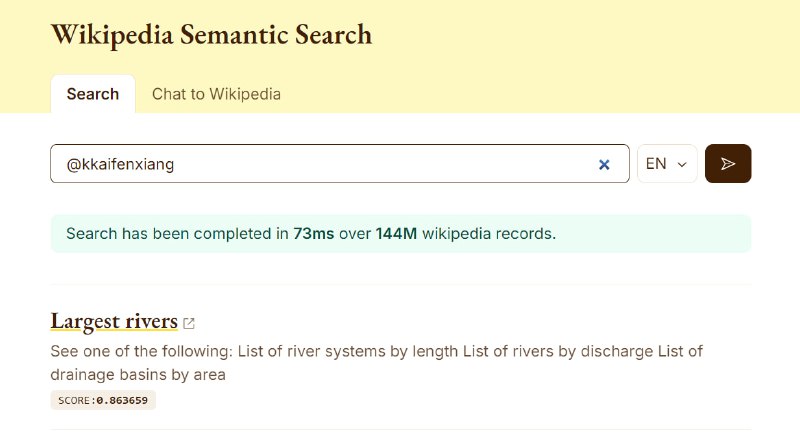Clear the search query with the X icon

click(x=604, y=164)
